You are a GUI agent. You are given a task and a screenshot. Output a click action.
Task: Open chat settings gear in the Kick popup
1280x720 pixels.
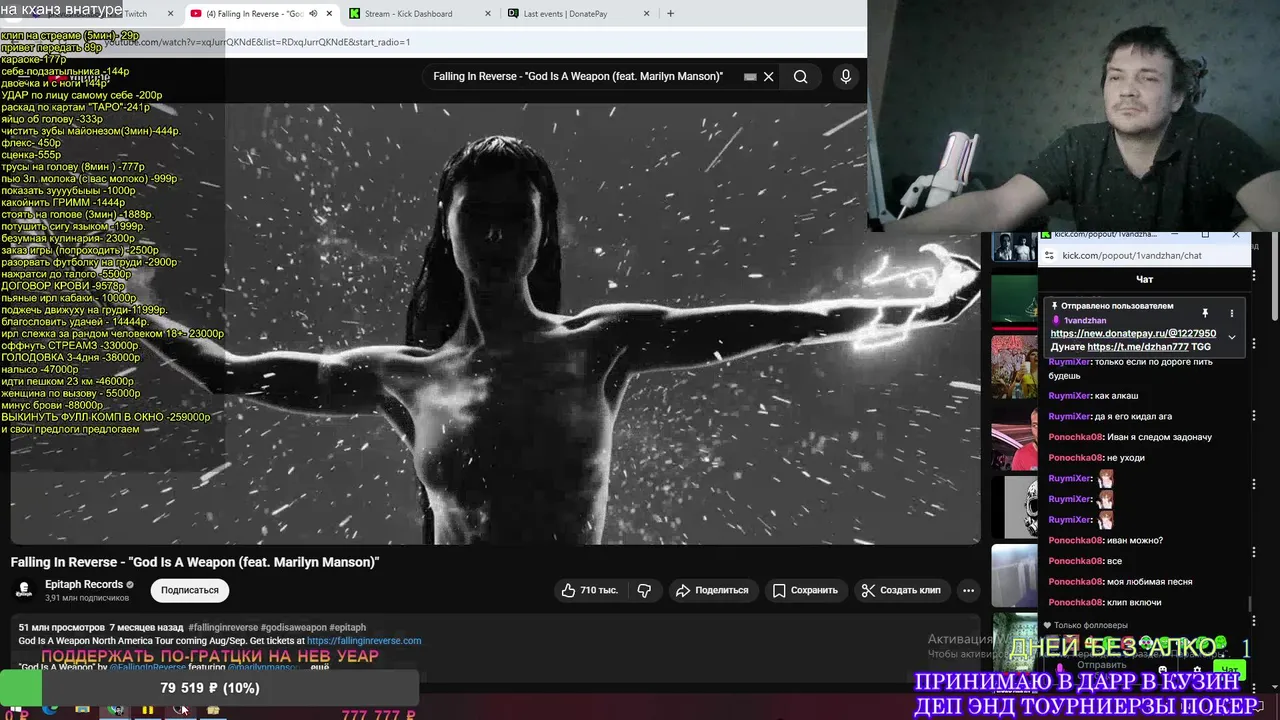click(1198, 671)
